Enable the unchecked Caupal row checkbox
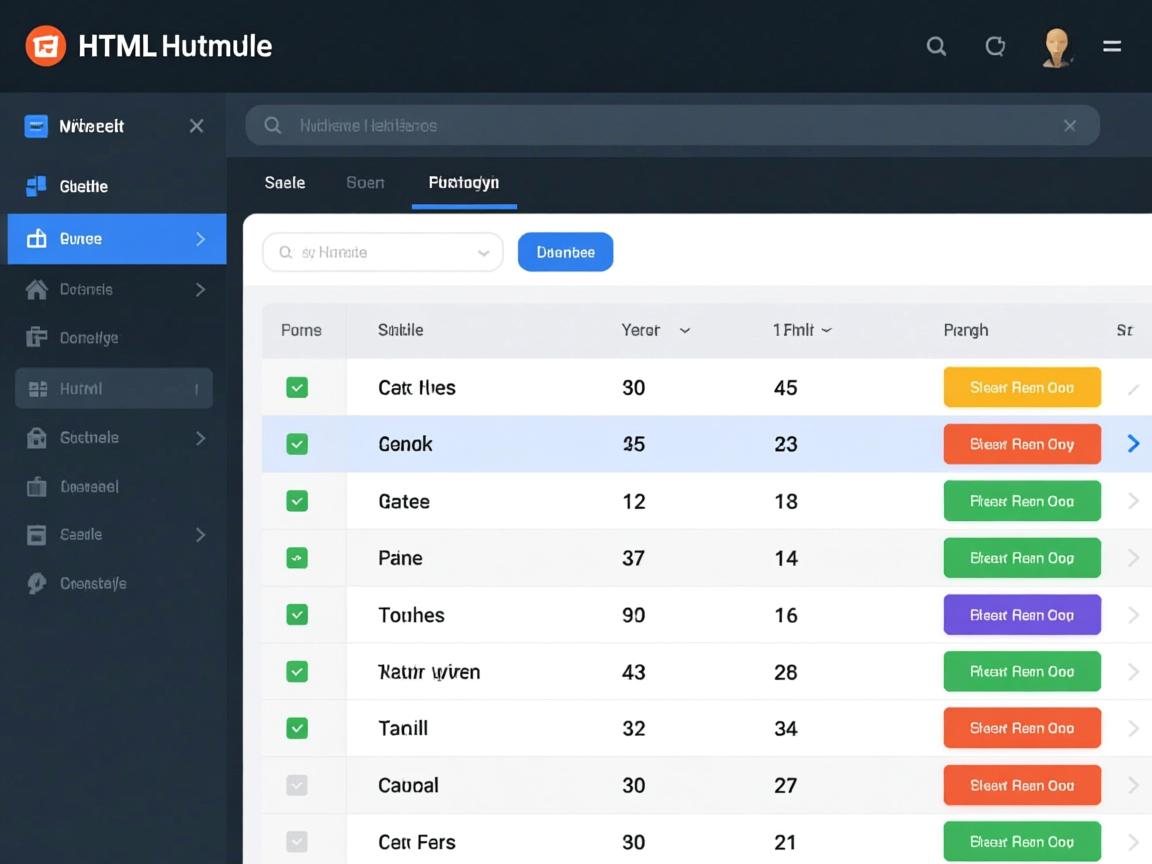 (297, 785)
